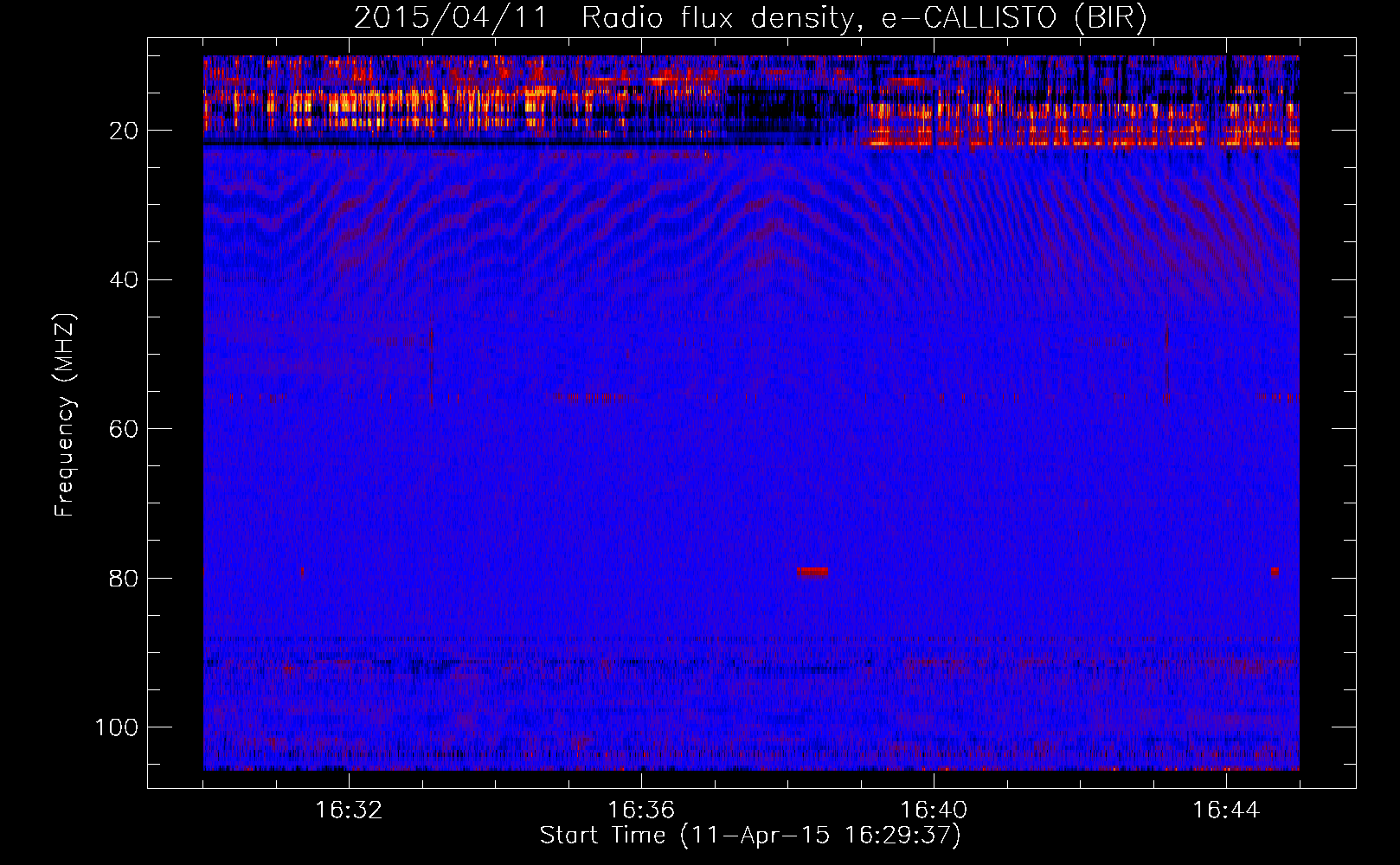Image resolution: width=1400 pixels, height=865 pixels.
Task: Click the 16:44 time tick label
Action: (1226, 811)
